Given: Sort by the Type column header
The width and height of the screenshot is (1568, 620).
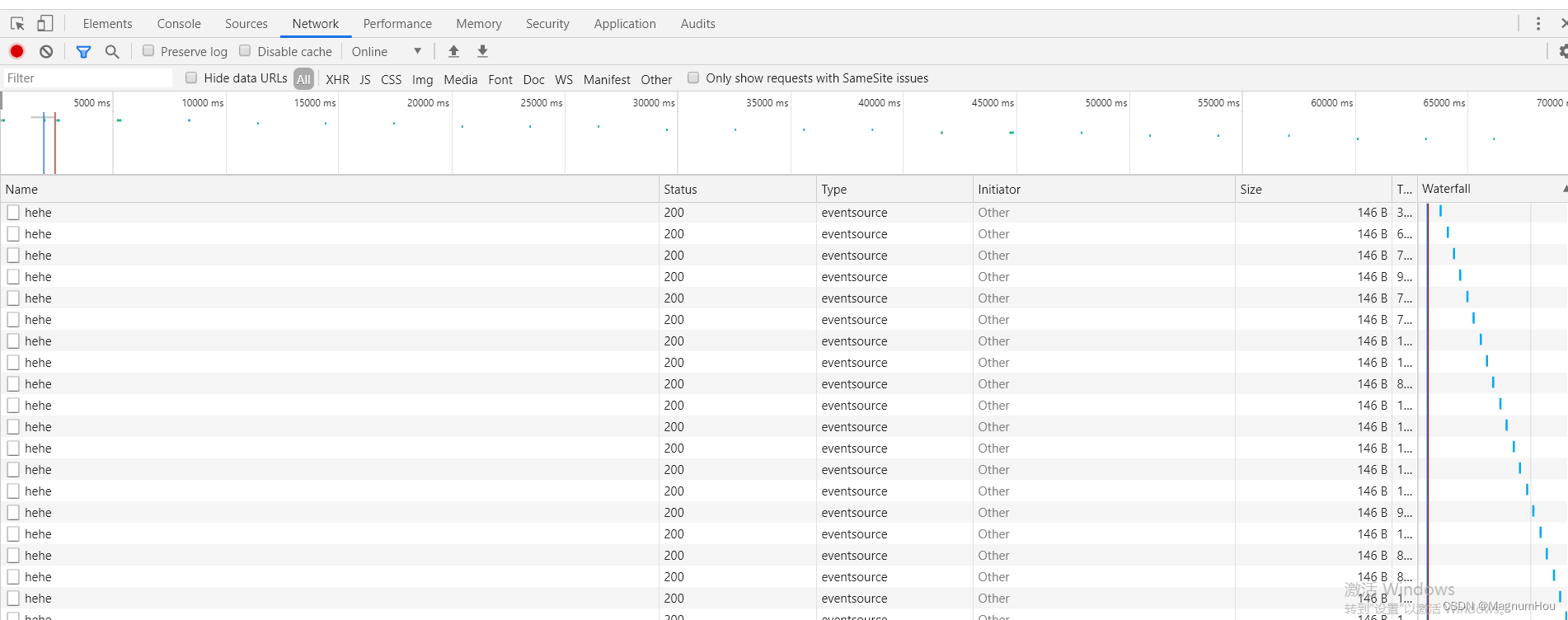Looking at the screenshot, I should click(894, 189).
